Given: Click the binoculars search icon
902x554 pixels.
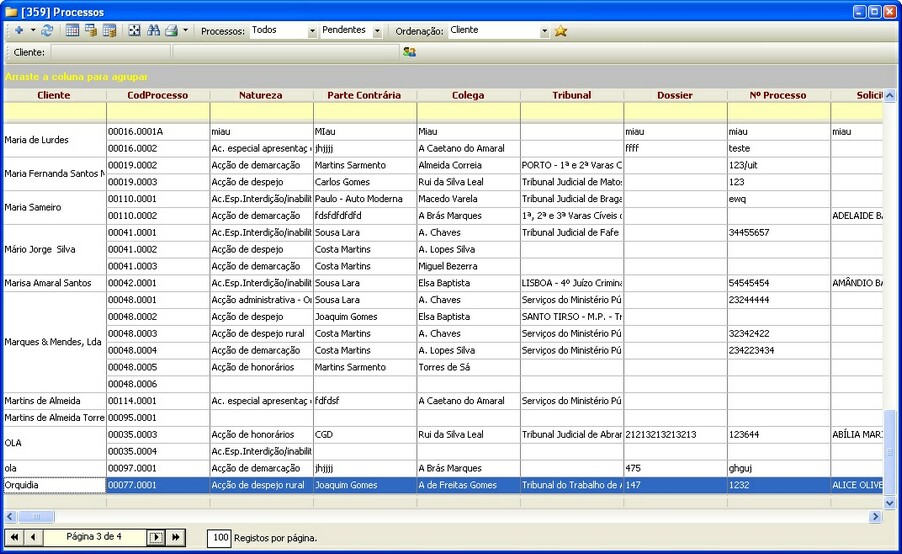Looking at the screenshot, I should point(153,30).
